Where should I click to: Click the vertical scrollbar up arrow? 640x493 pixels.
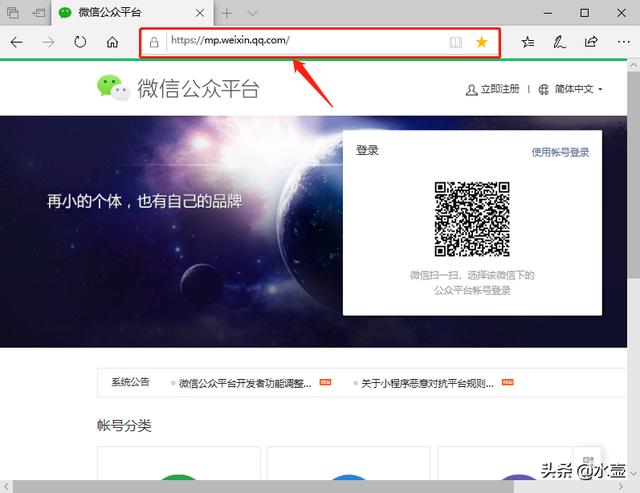633,65
